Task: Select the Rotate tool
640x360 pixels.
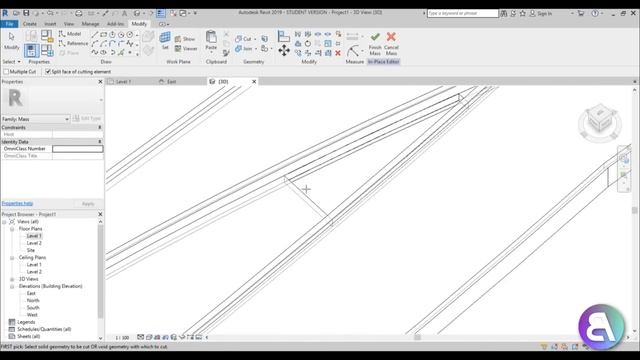Action: coord(308,44)
